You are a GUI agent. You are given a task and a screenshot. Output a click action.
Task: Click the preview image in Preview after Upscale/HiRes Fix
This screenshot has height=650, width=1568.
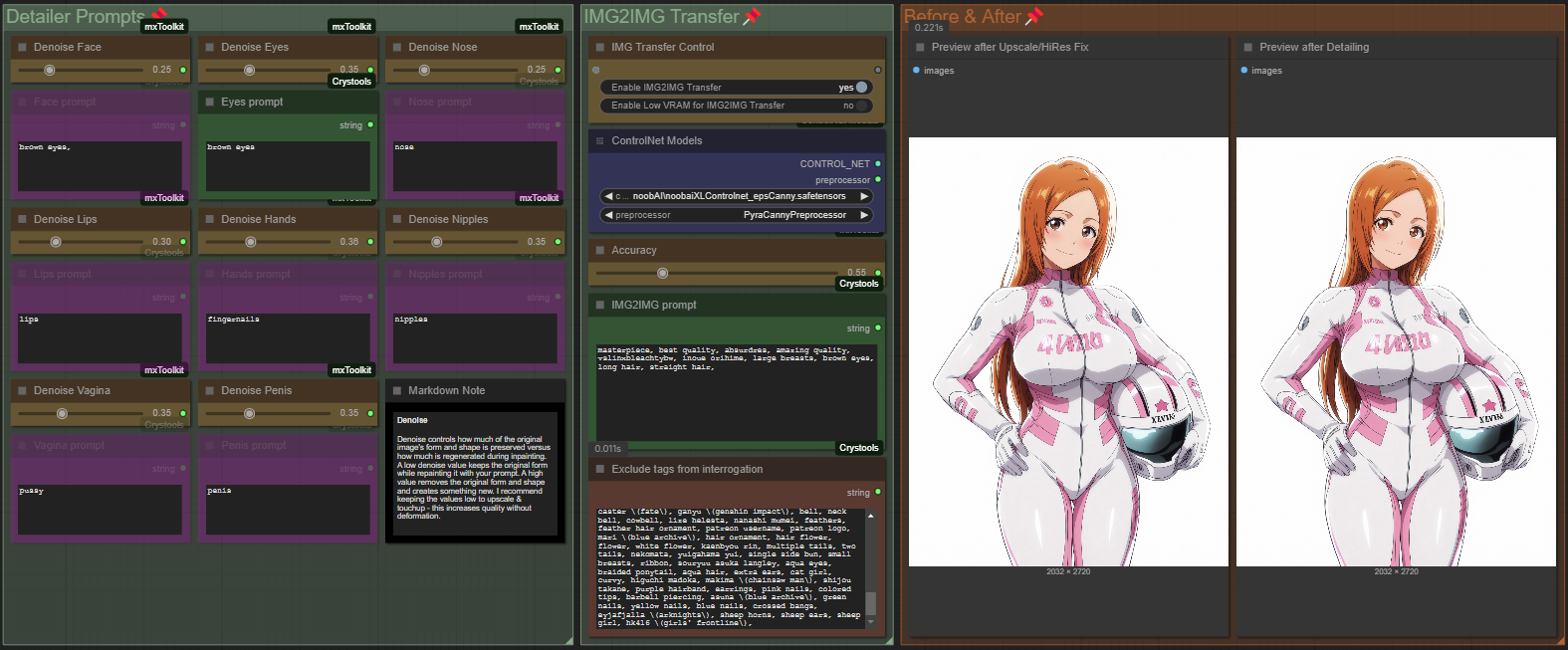click(1068, 351)
